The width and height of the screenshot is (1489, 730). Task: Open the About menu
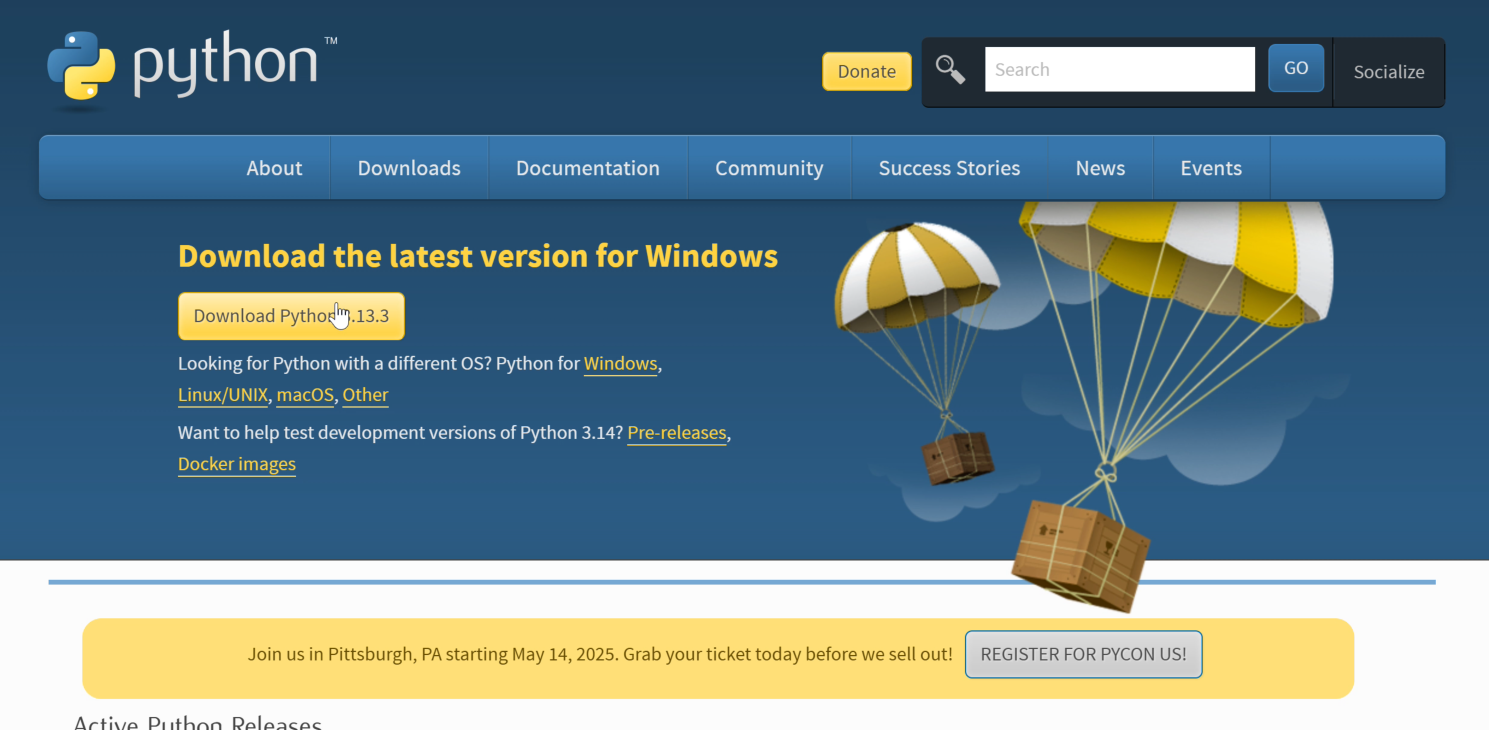(x=274, y=168)
